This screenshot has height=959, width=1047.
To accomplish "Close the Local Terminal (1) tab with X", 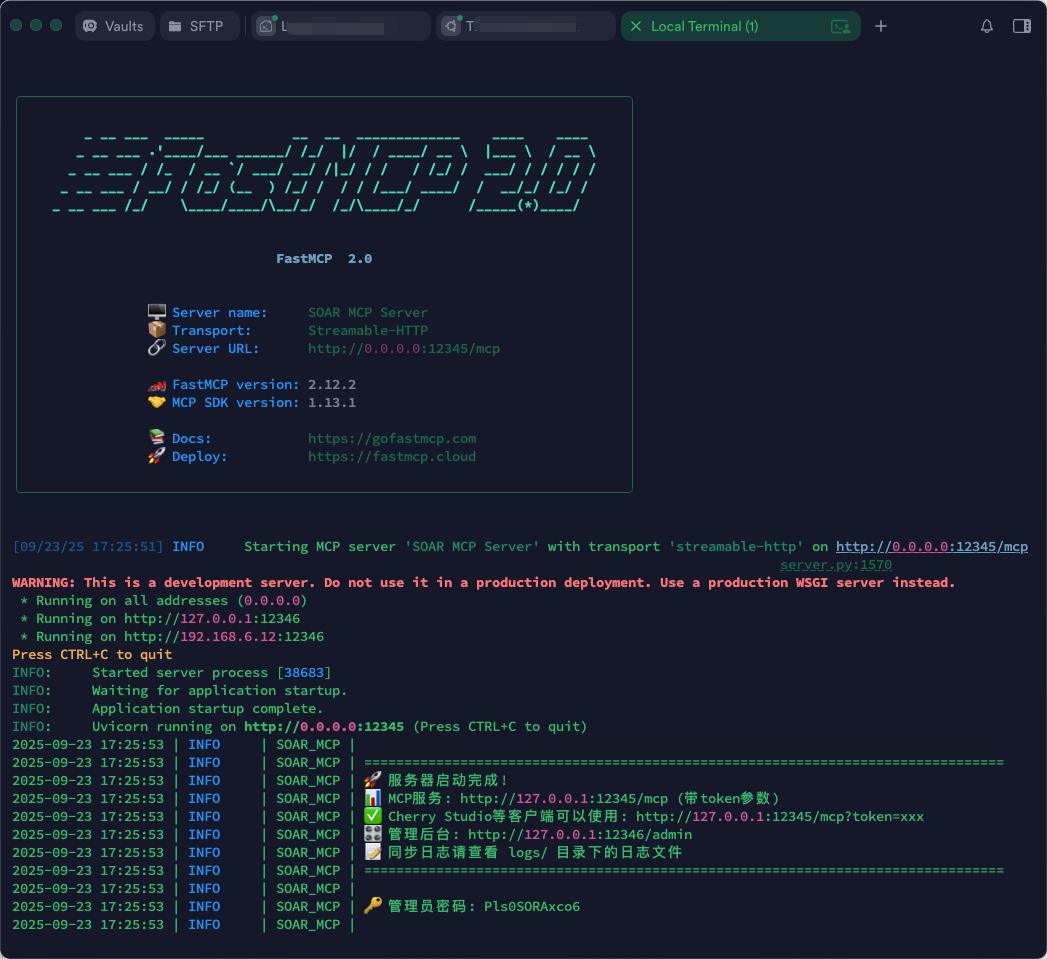I will [636, 26].
